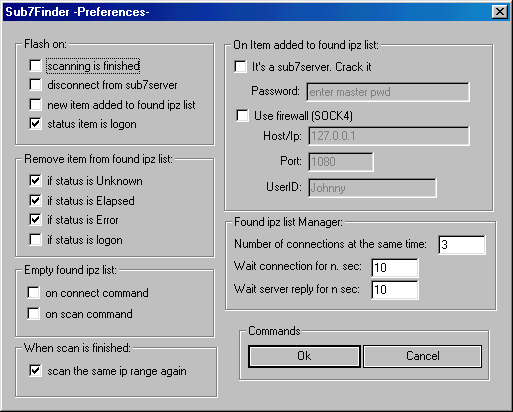This screenshot has height=412, width=513.
Task: Focus the 'Wait server reply for n sec' field
Action: tap(395, 290)
